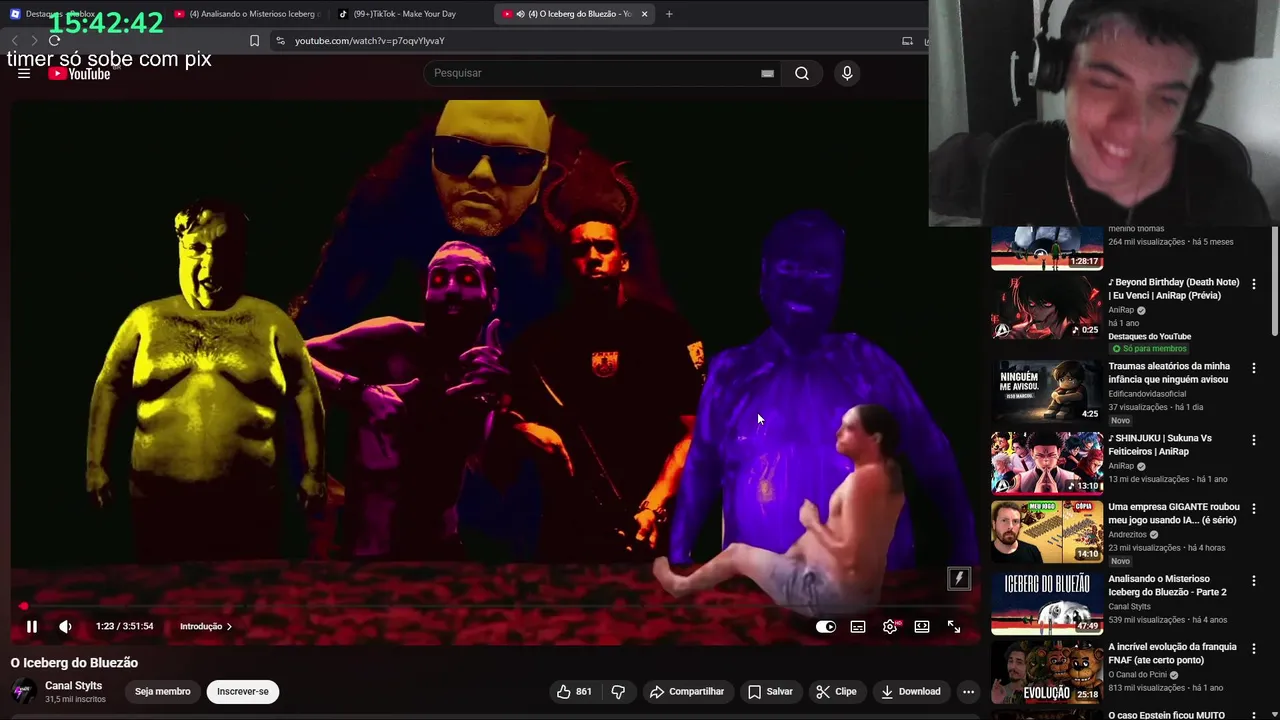The width and height of the screenshot is (1280, 720).
Task: Switch to theater mode icon
Action: 922,627
